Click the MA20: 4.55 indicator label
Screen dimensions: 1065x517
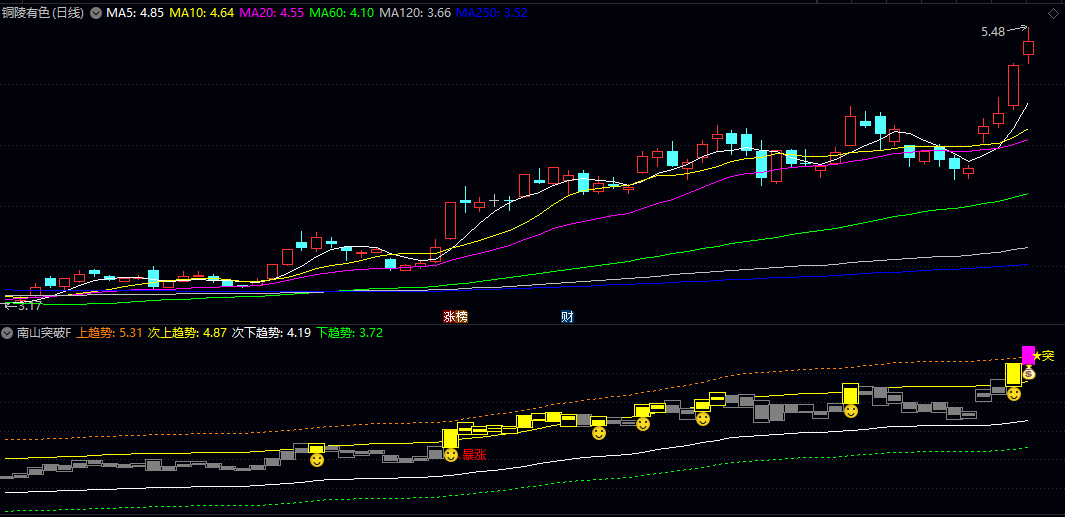pos(271,13)
